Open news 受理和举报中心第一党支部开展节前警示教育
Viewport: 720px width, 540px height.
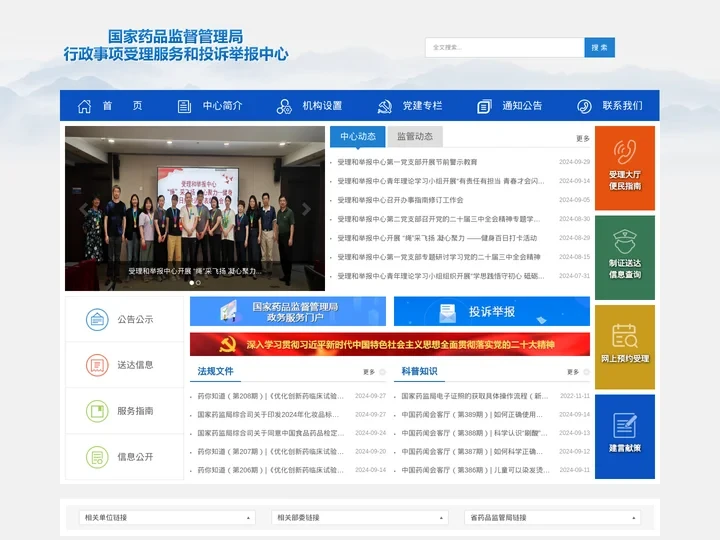coord(407,162)
